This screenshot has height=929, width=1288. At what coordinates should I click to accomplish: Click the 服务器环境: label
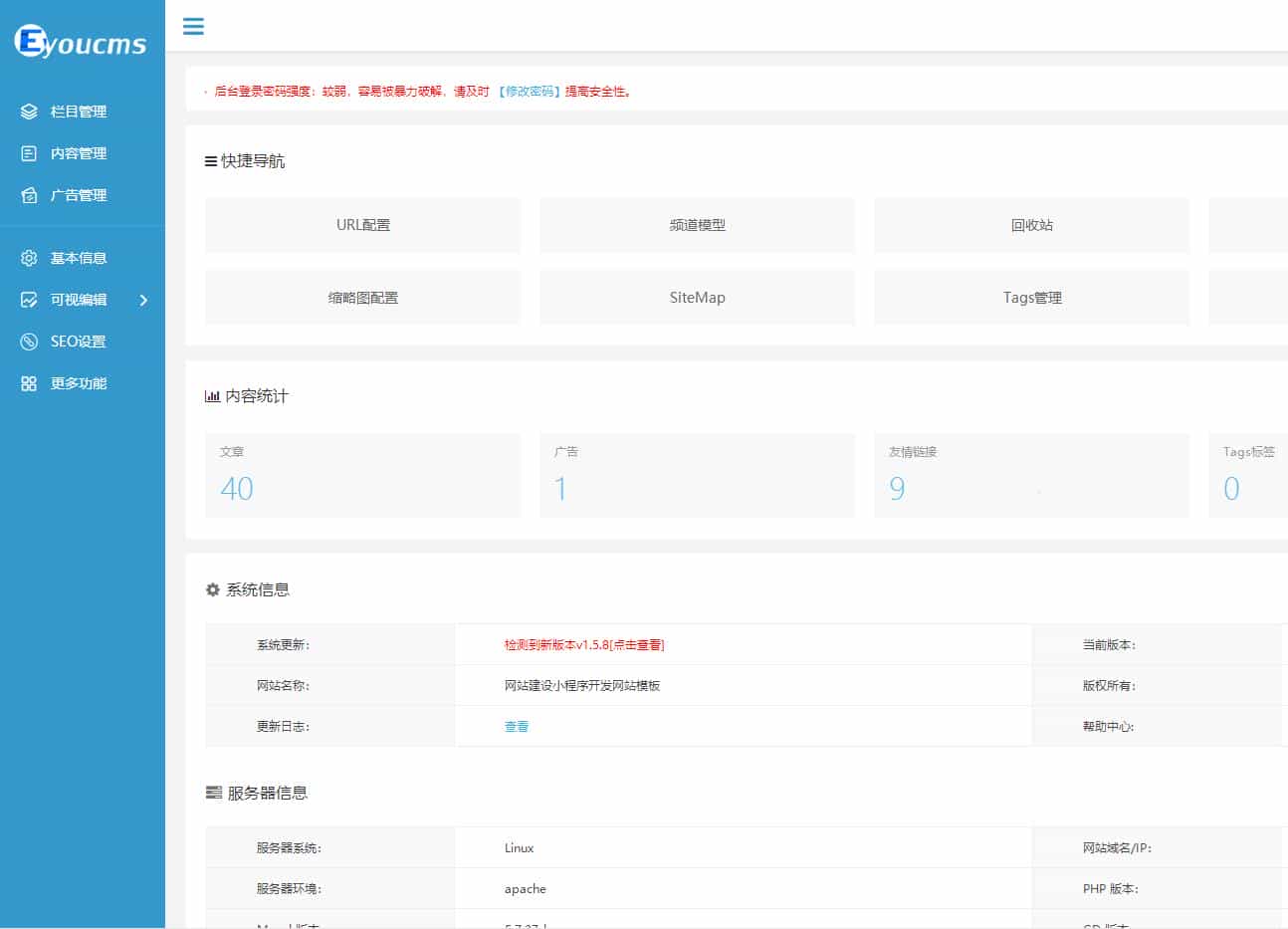(x=290, y=889)
